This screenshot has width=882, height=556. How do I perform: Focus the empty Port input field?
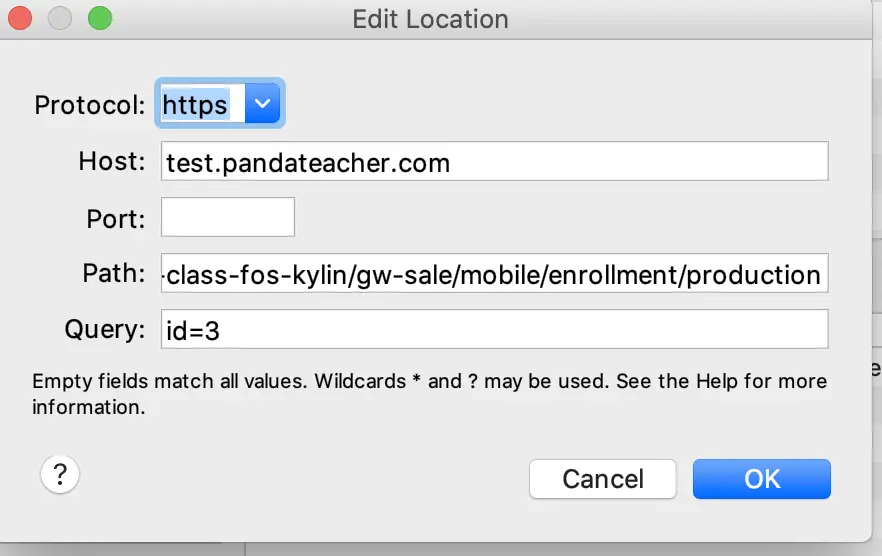pos(228,217)
